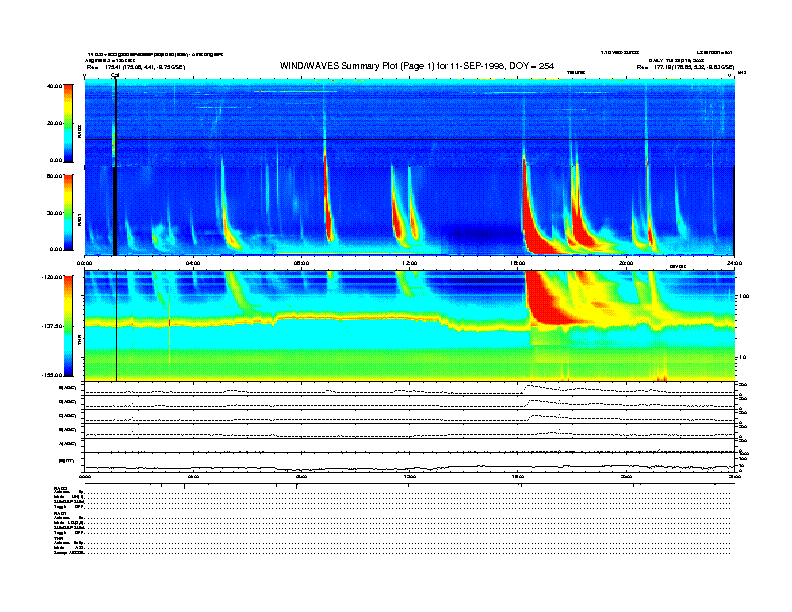Click the -120.00 label on TNR scale

click(52, 277)
